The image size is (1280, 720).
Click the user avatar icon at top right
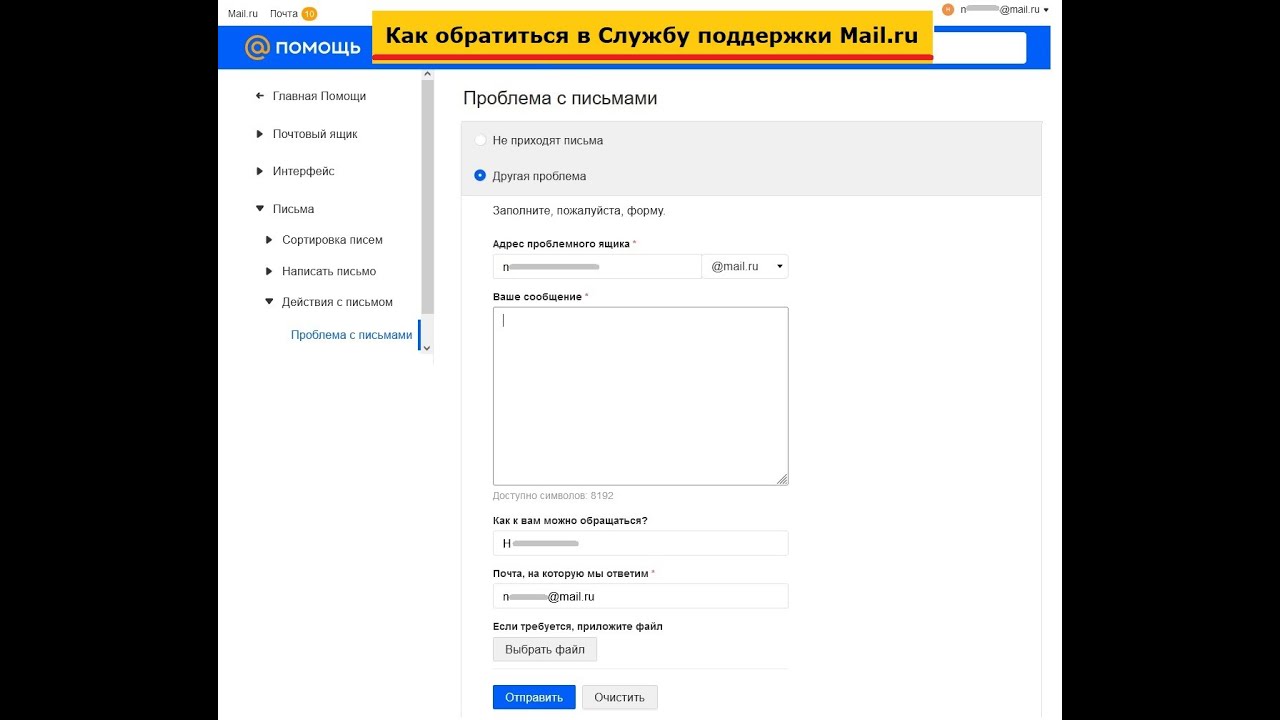pos(948,9)
